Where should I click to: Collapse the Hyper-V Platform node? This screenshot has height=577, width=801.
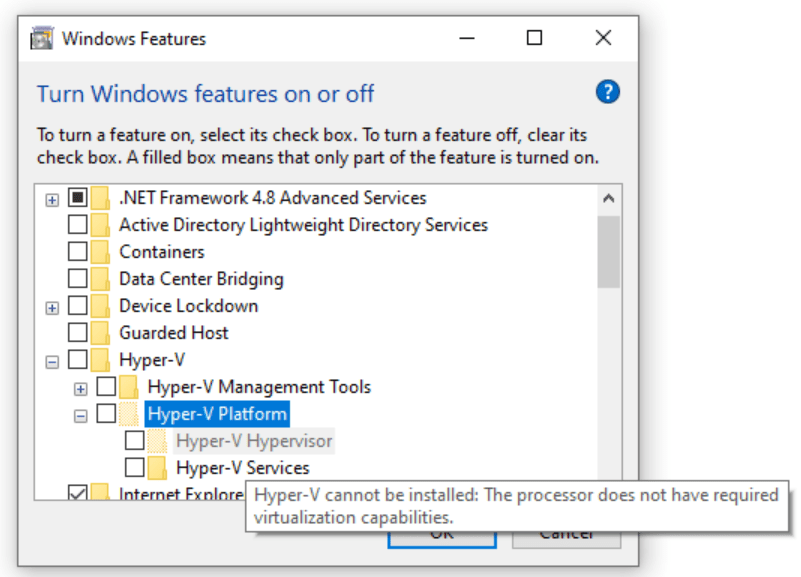pos(81,414)
